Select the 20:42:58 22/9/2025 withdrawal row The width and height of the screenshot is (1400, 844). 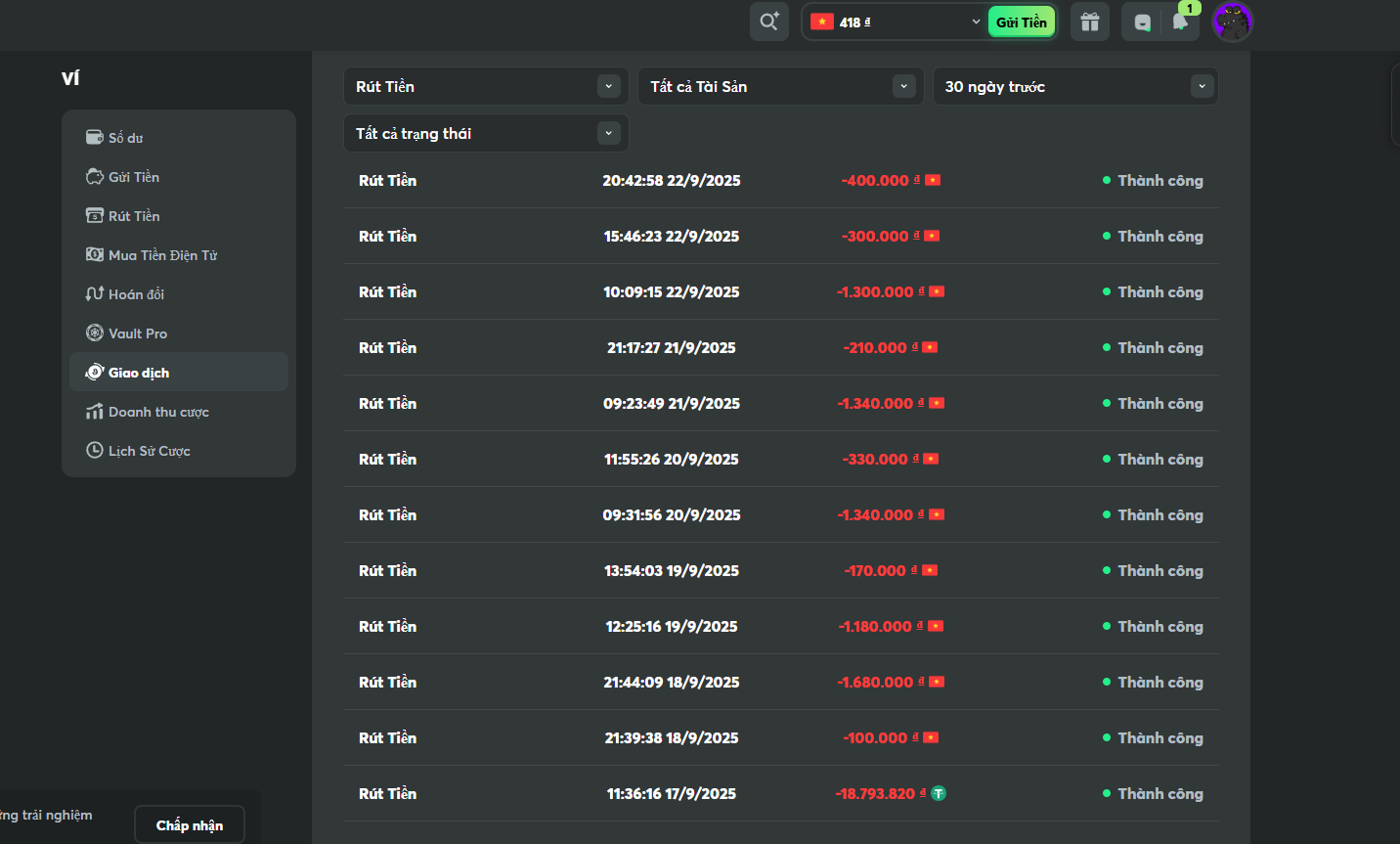[x=672, y=181]
